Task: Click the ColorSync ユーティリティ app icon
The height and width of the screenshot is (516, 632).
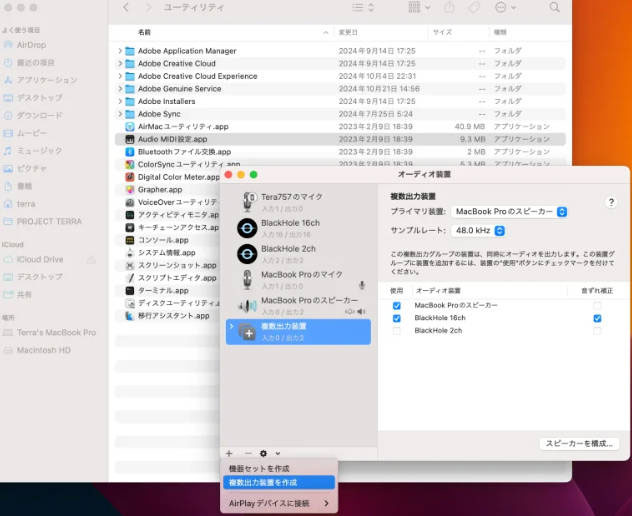Action: [x=129, y=164]
